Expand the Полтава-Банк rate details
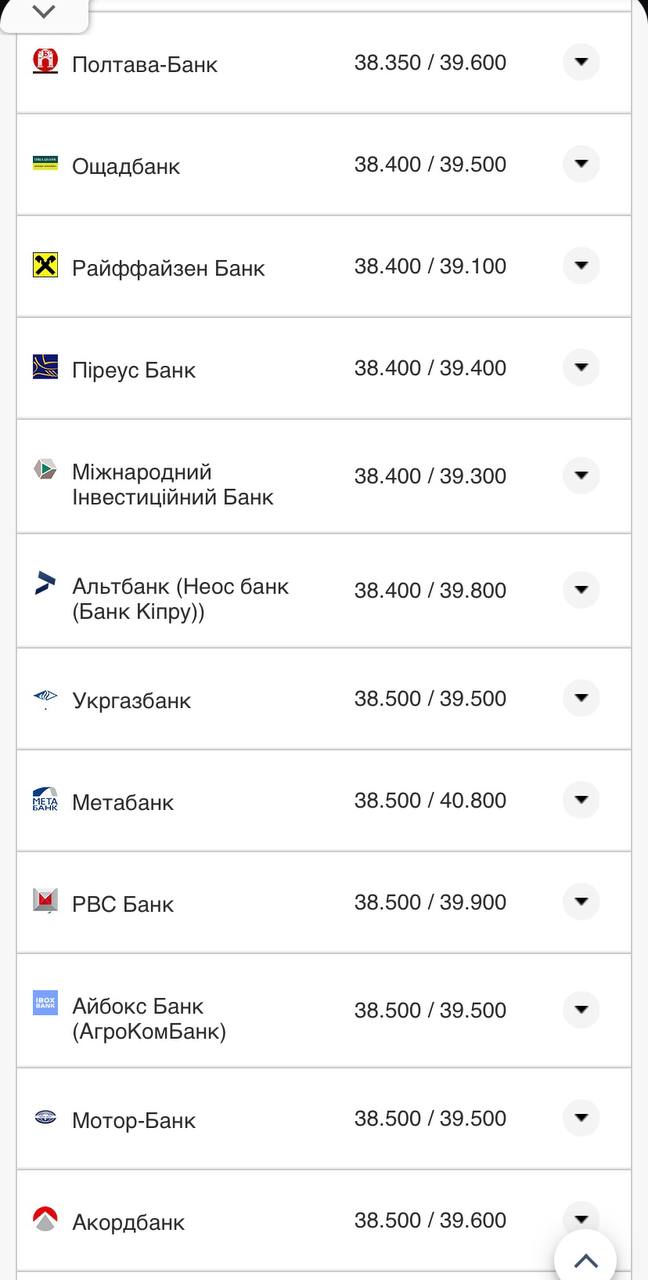648x1280 pixels. pyautogui.click(x=581, y=62)
